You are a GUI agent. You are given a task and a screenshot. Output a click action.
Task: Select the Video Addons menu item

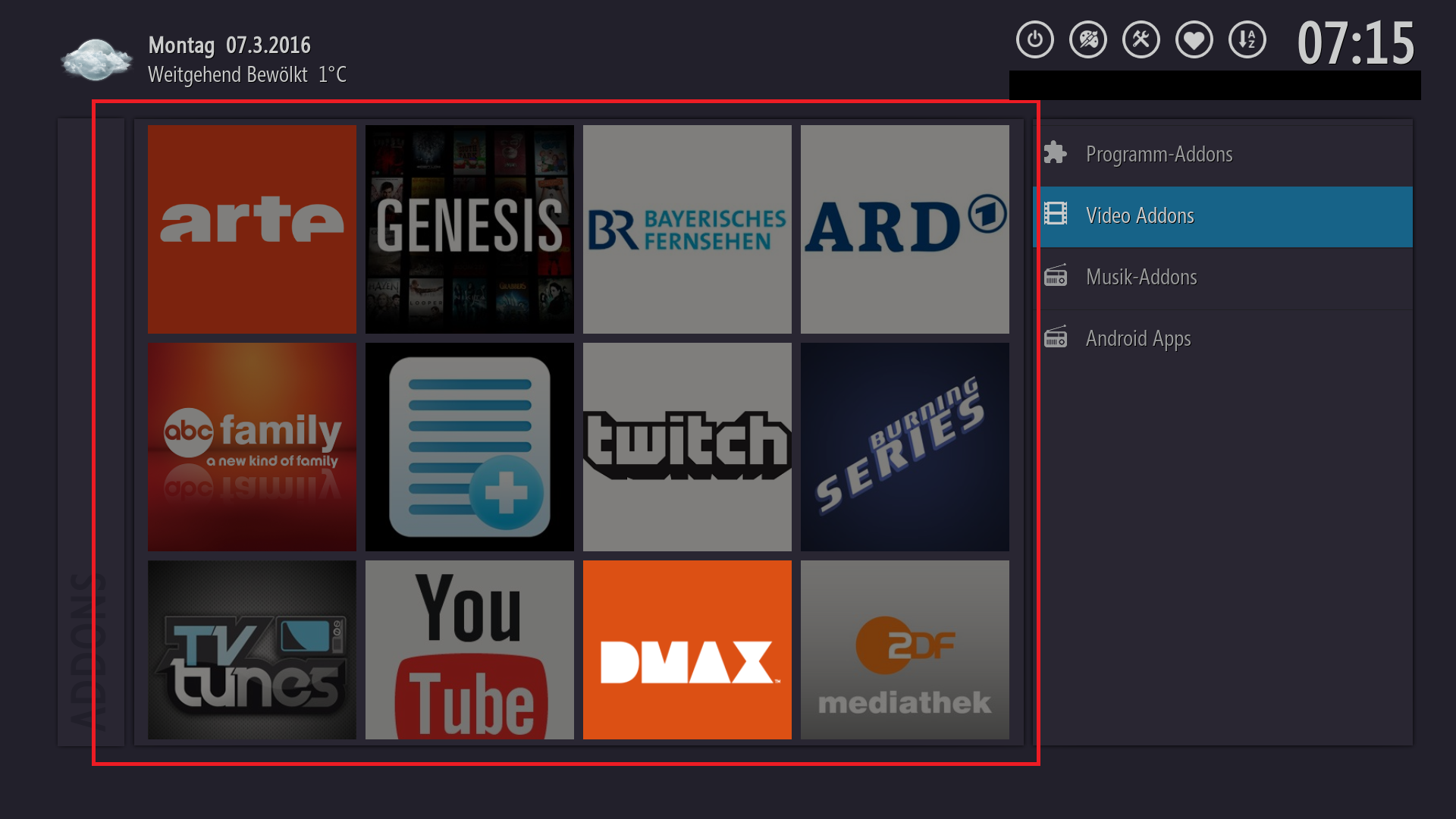tap(1222, 216)
